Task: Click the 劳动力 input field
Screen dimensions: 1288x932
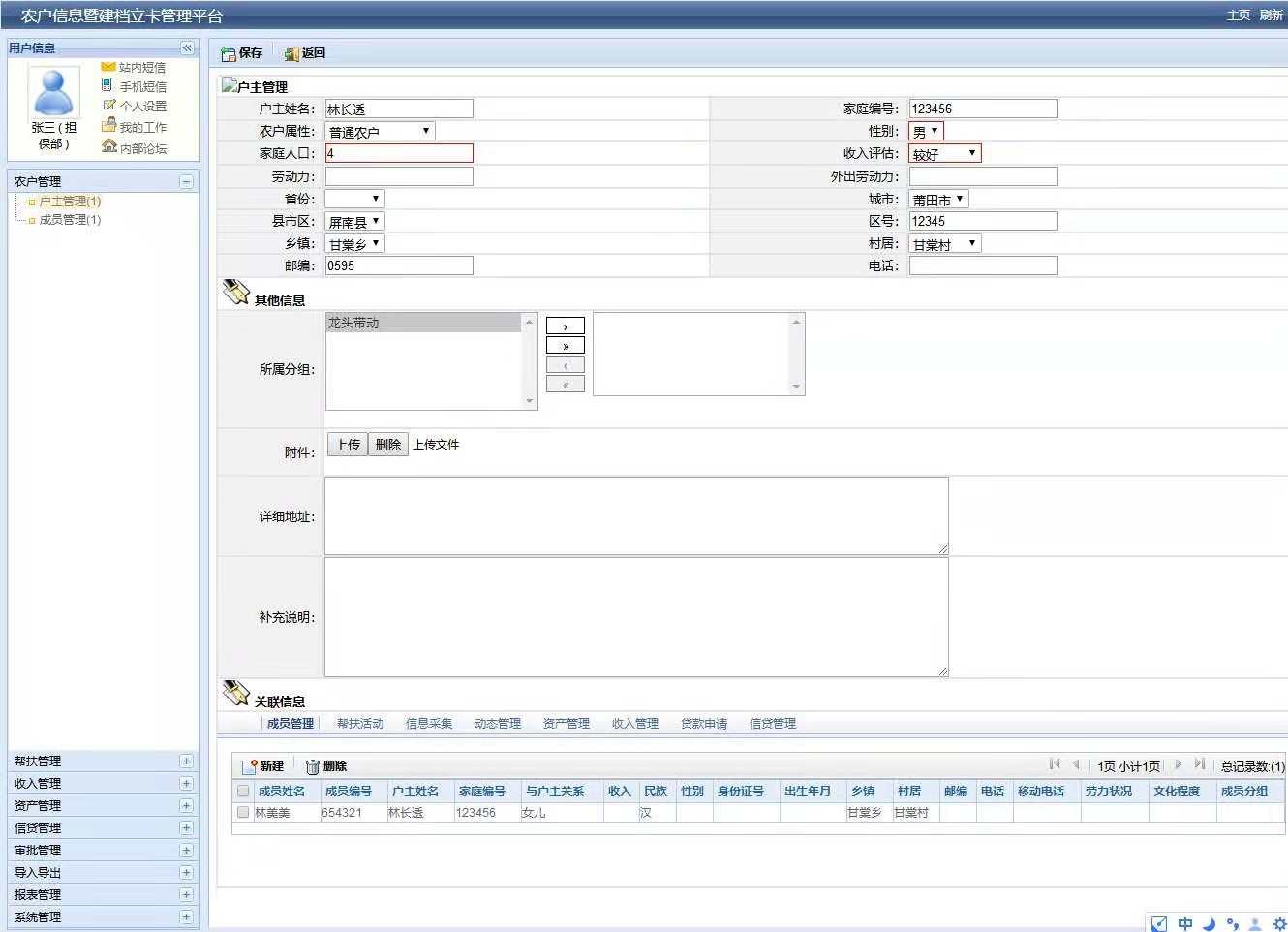Action: coord(399,176)
